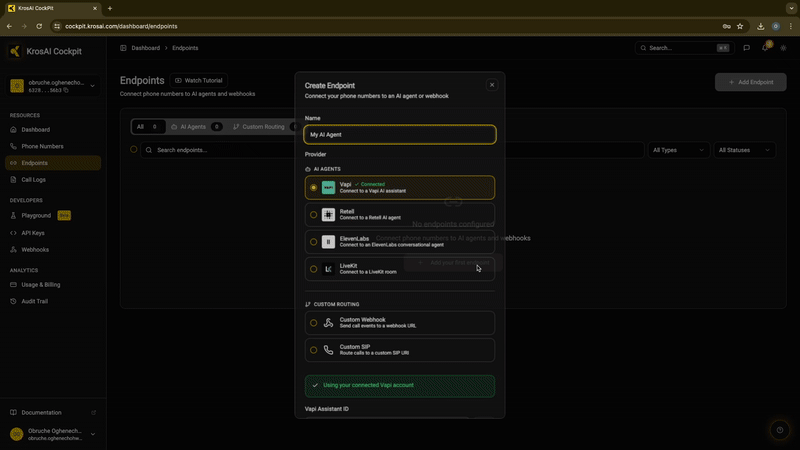Click the Watch Tutorial button

click(200, 80)
